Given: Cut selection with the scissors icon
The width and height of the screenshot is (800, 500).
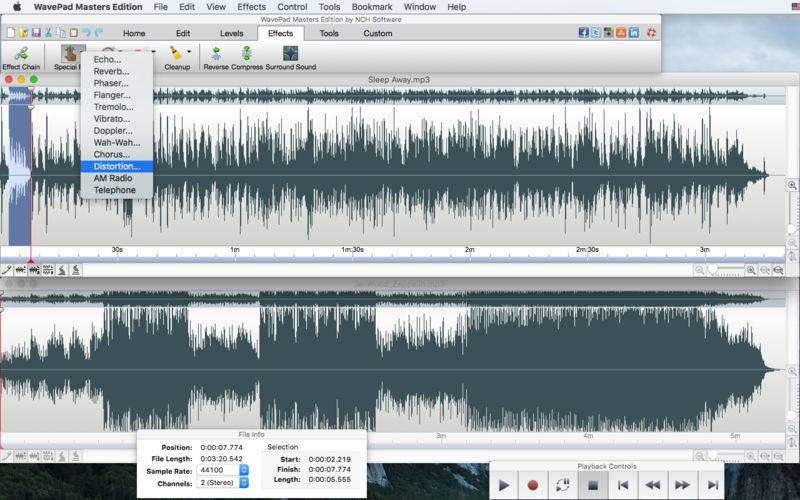Looking at the screenshot, I should click(48, 33).
